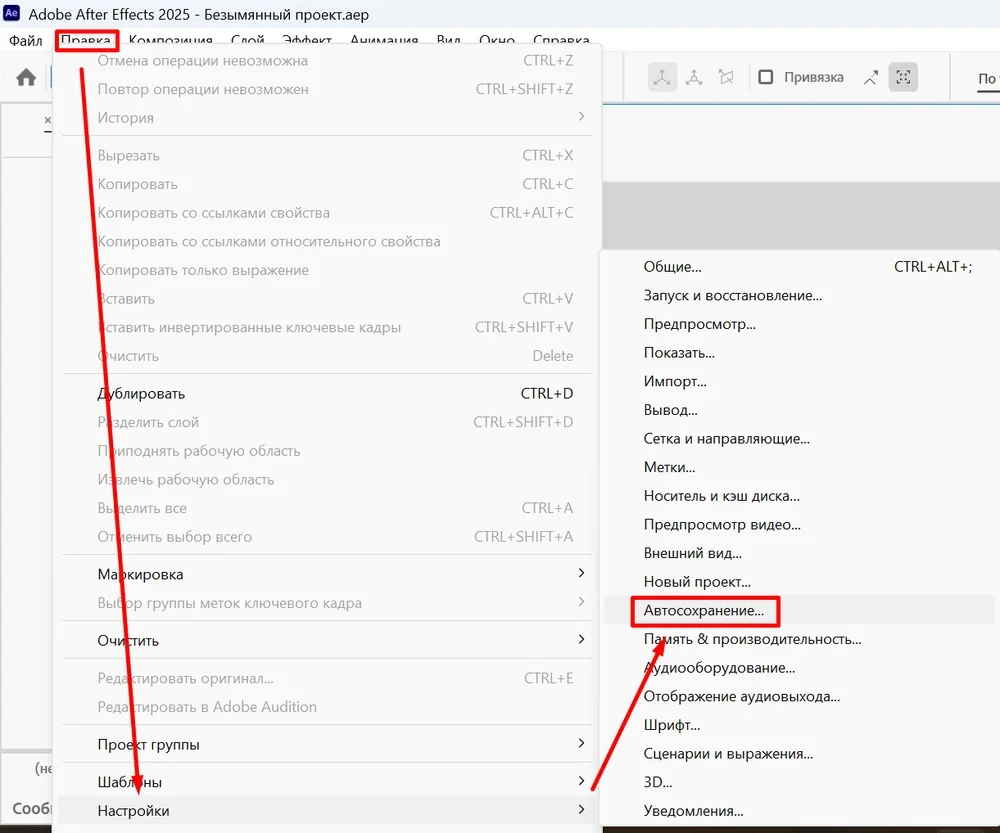Click Приподнять рабочую область entry
The image size is (1000, 833).
click(327, 451)
